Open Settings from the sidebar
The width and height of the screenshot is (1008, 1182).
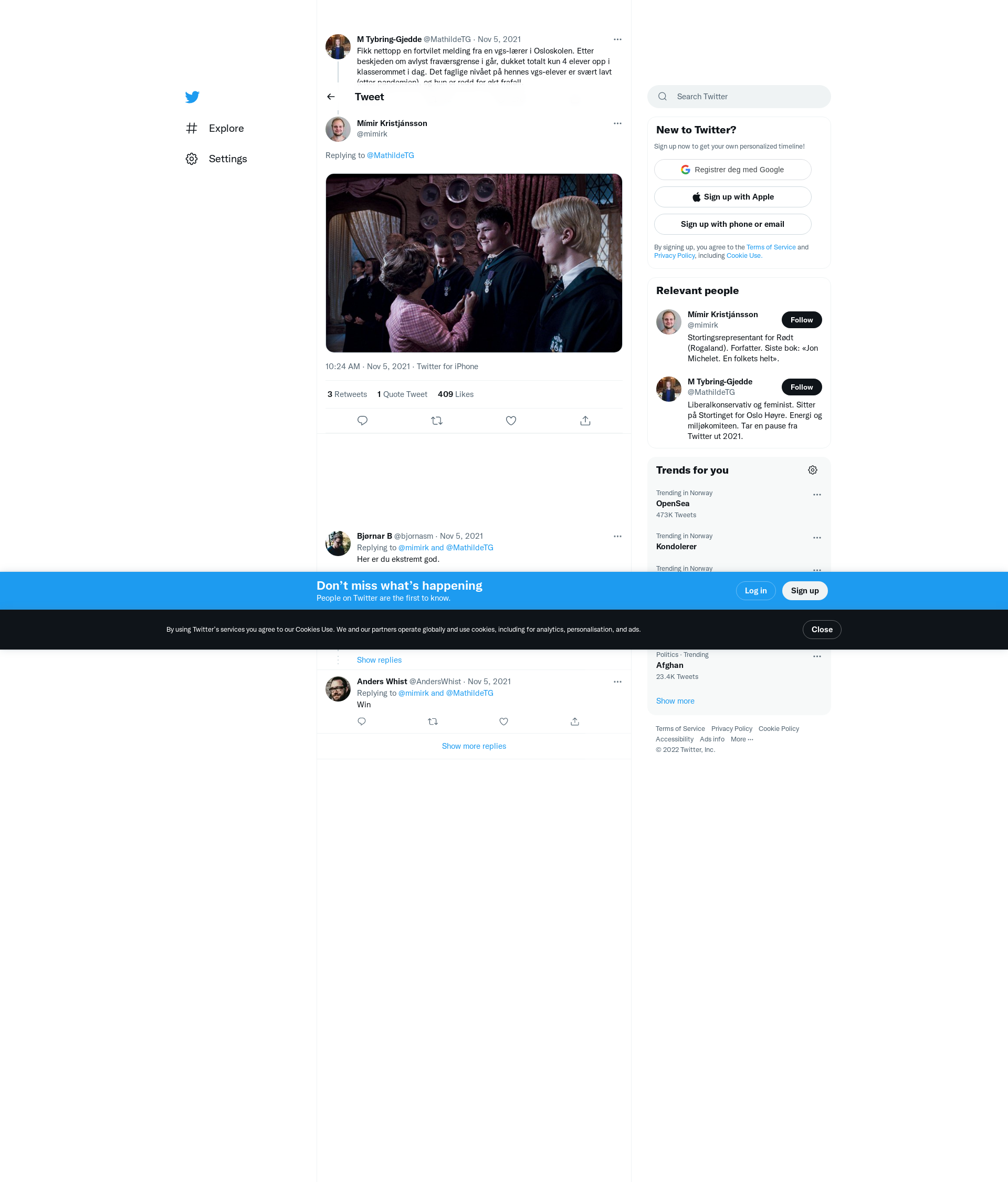click(x=216, y=159)
